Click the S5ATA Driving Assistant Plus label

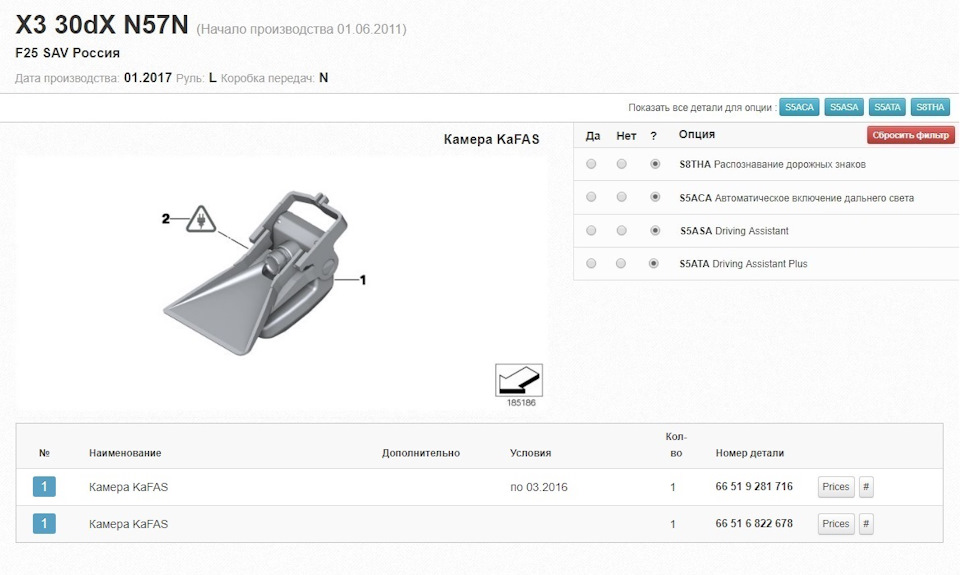point(743,264)
